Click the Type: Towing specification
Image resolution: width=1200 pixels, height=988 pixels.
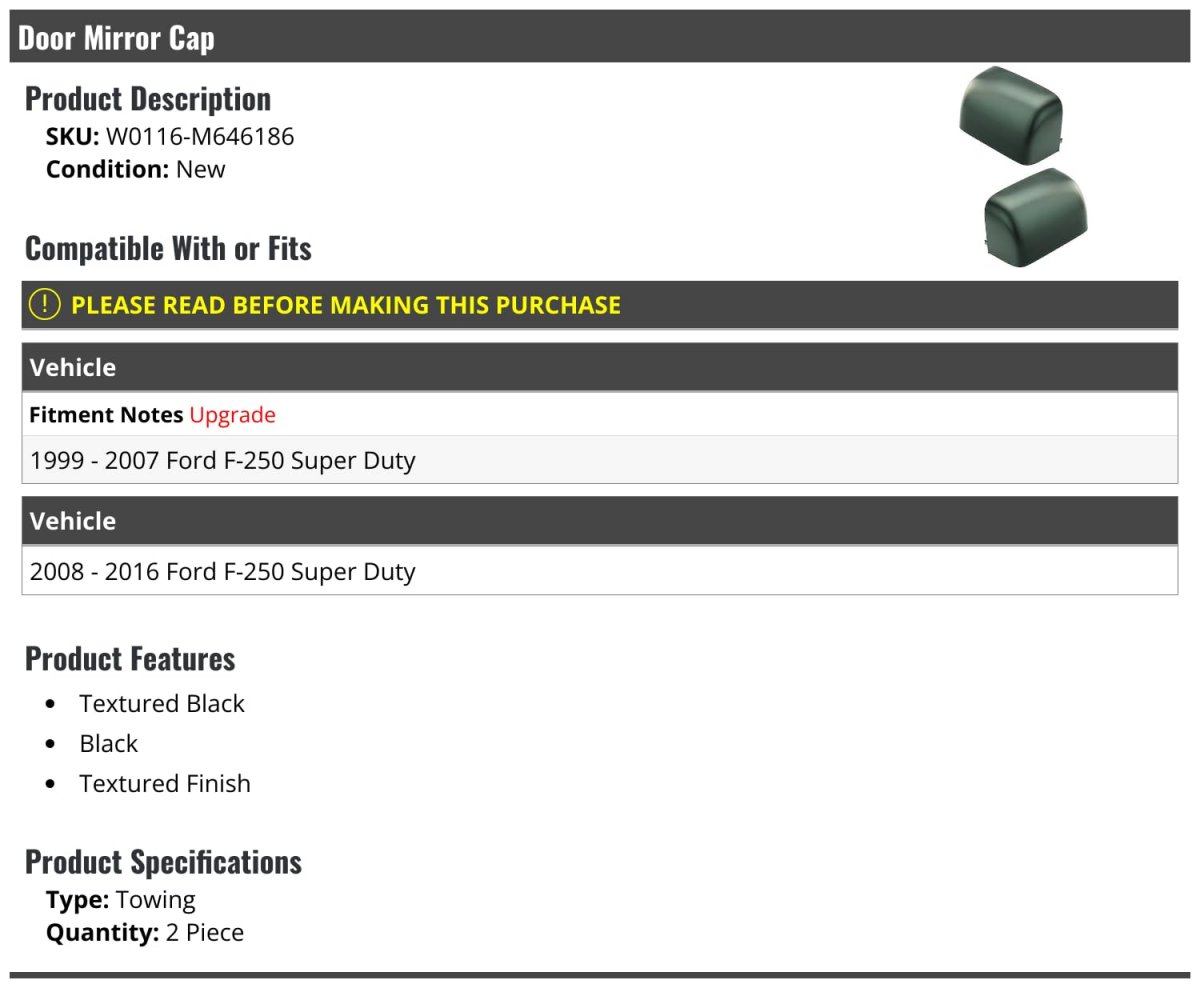[121, 900]
